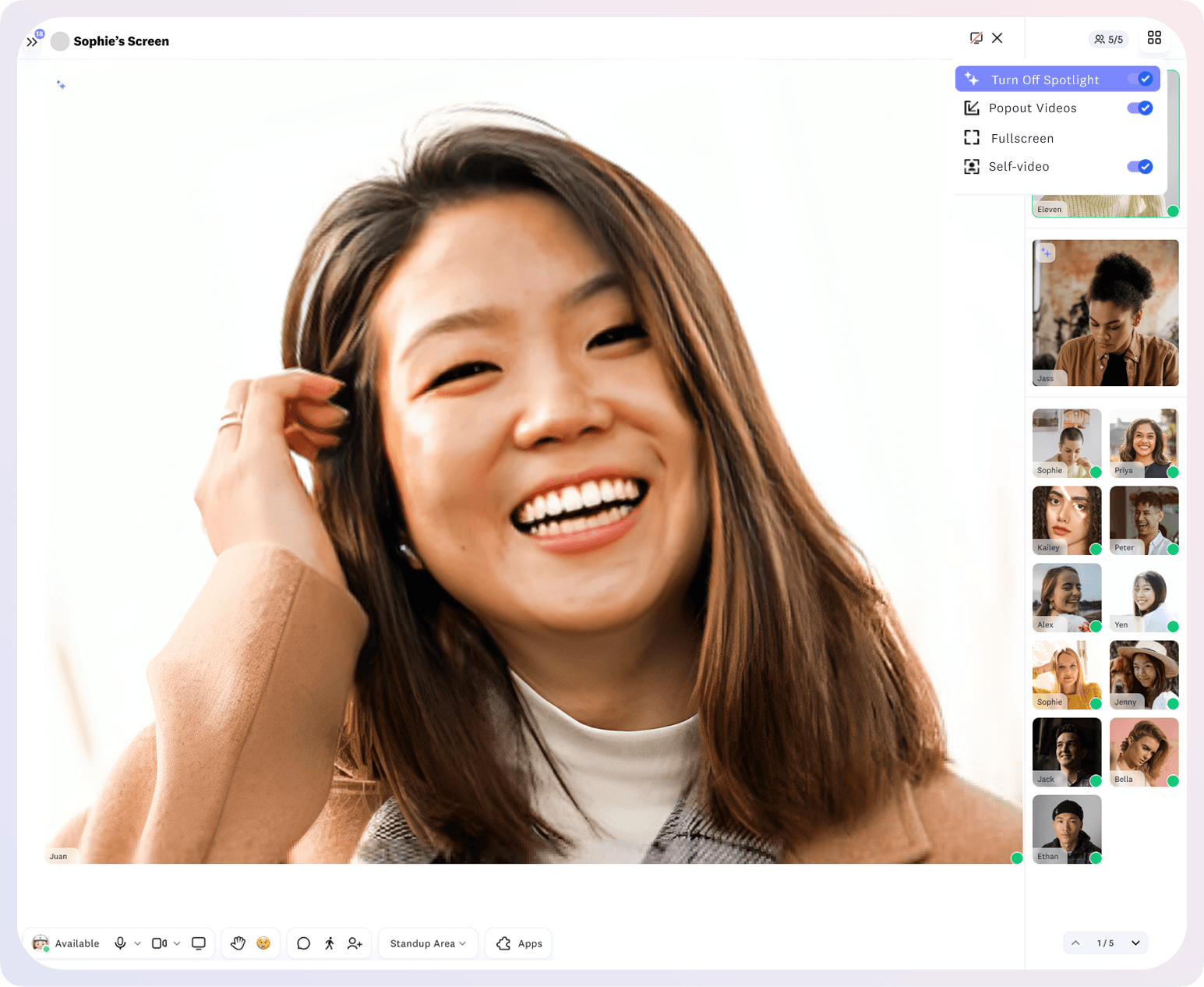The width and height of the screenshot is (1204, 987).
Task: Click the microphone icon to mute
Action: [120, 943]
